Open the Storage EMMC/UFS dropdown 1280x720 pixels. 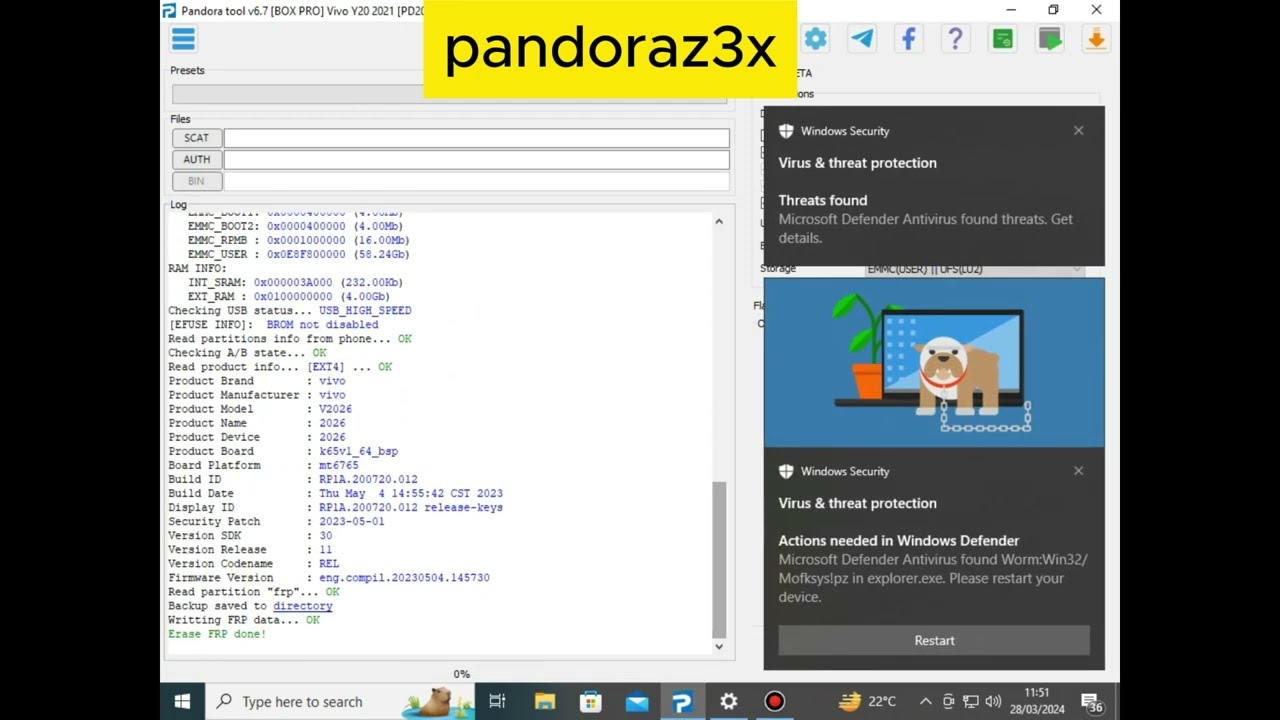pyautogui.click(x=975, y=269)
